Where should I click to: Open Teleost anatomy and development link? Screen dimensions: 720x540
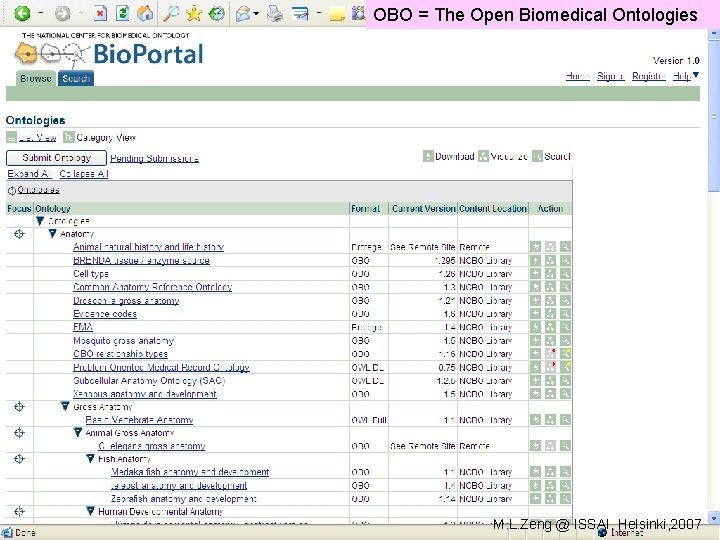179,485
